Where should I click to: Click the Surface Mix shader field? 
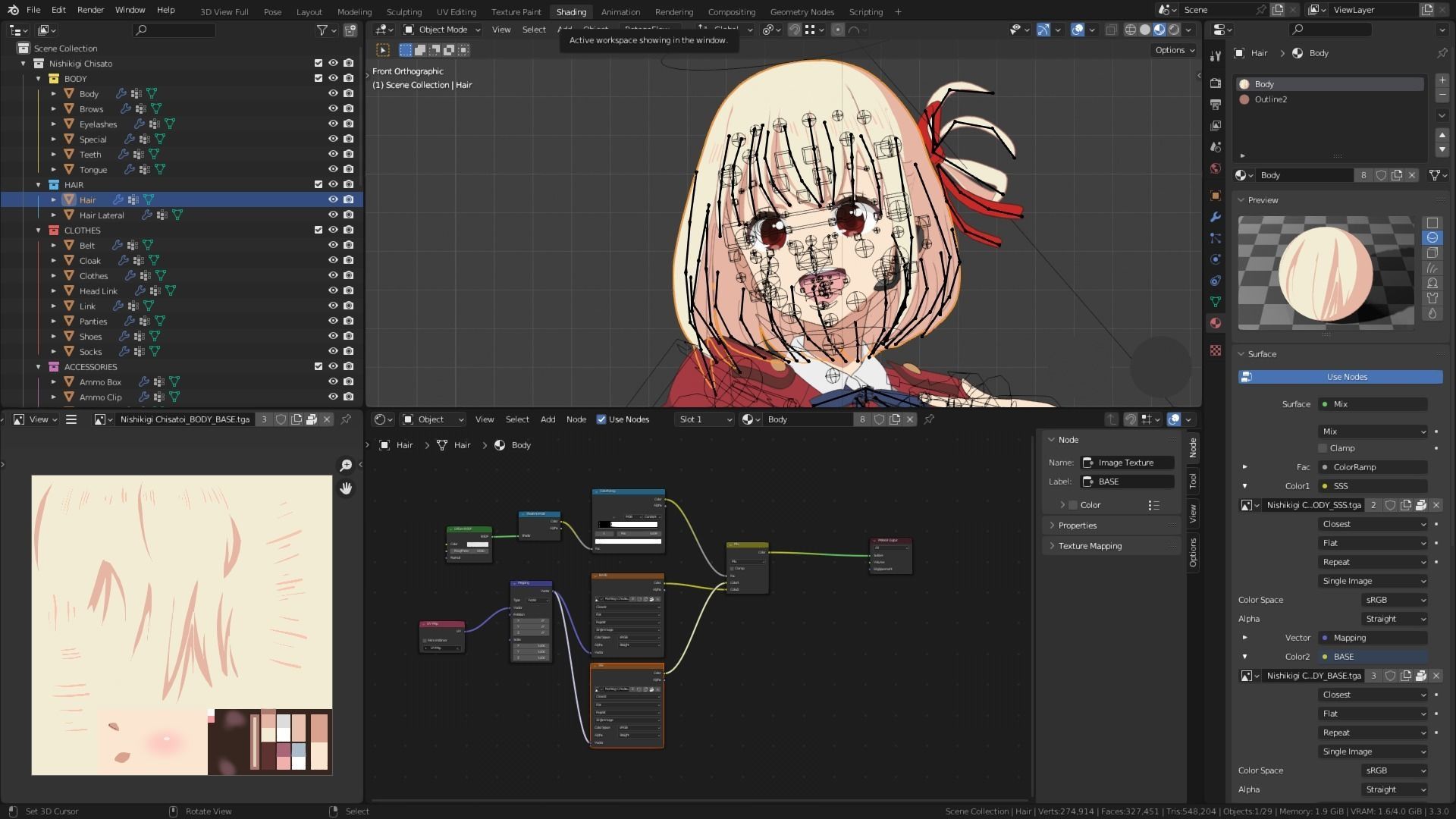click(x=1373, y=404)
